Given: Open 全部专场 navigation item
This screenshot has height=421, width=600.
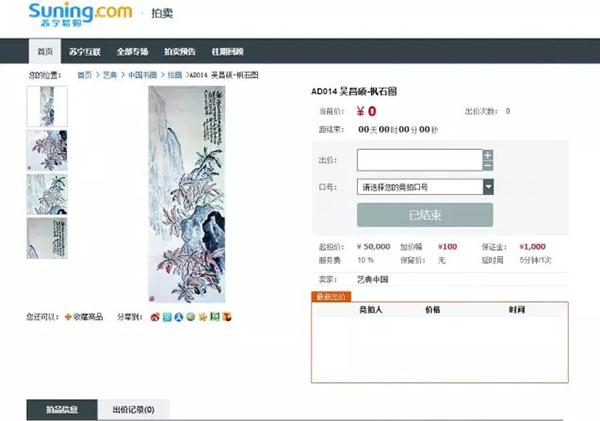Looking at the screenshot, I should pyautogui.click(x=132, y=52).
